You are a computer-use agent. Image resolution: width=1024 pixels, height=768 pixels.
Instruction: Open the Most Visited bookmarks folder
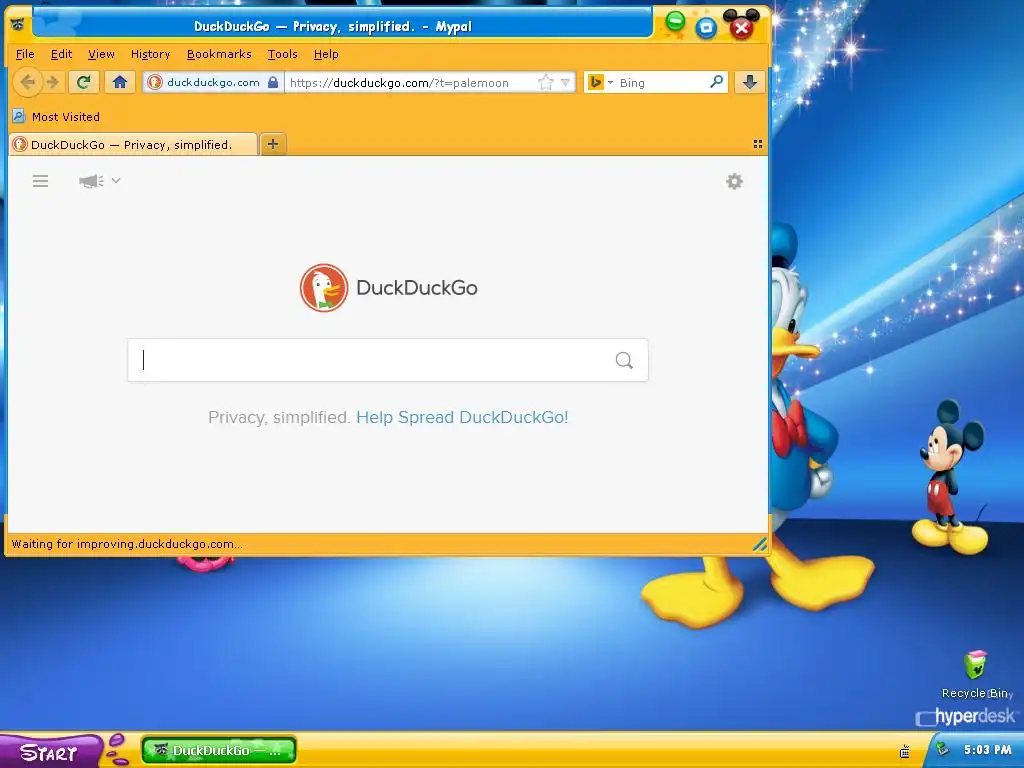(x=56, y=117)
